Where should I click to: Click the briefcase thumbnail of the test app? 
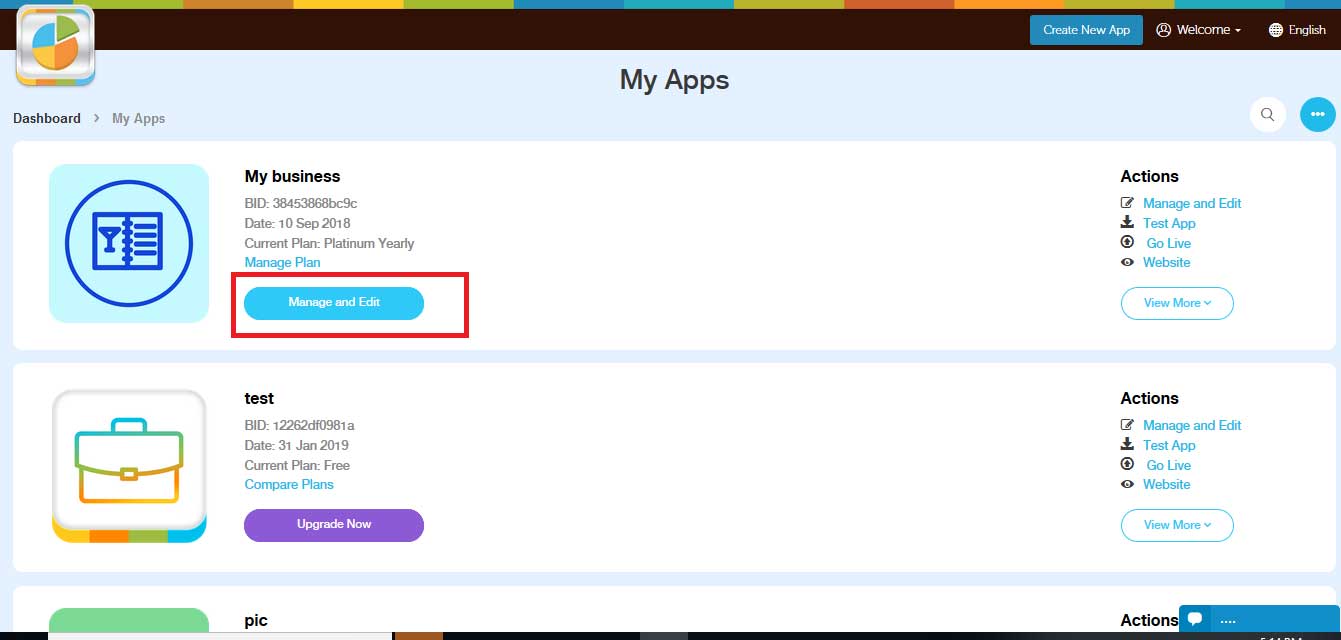tap(128, 465)
